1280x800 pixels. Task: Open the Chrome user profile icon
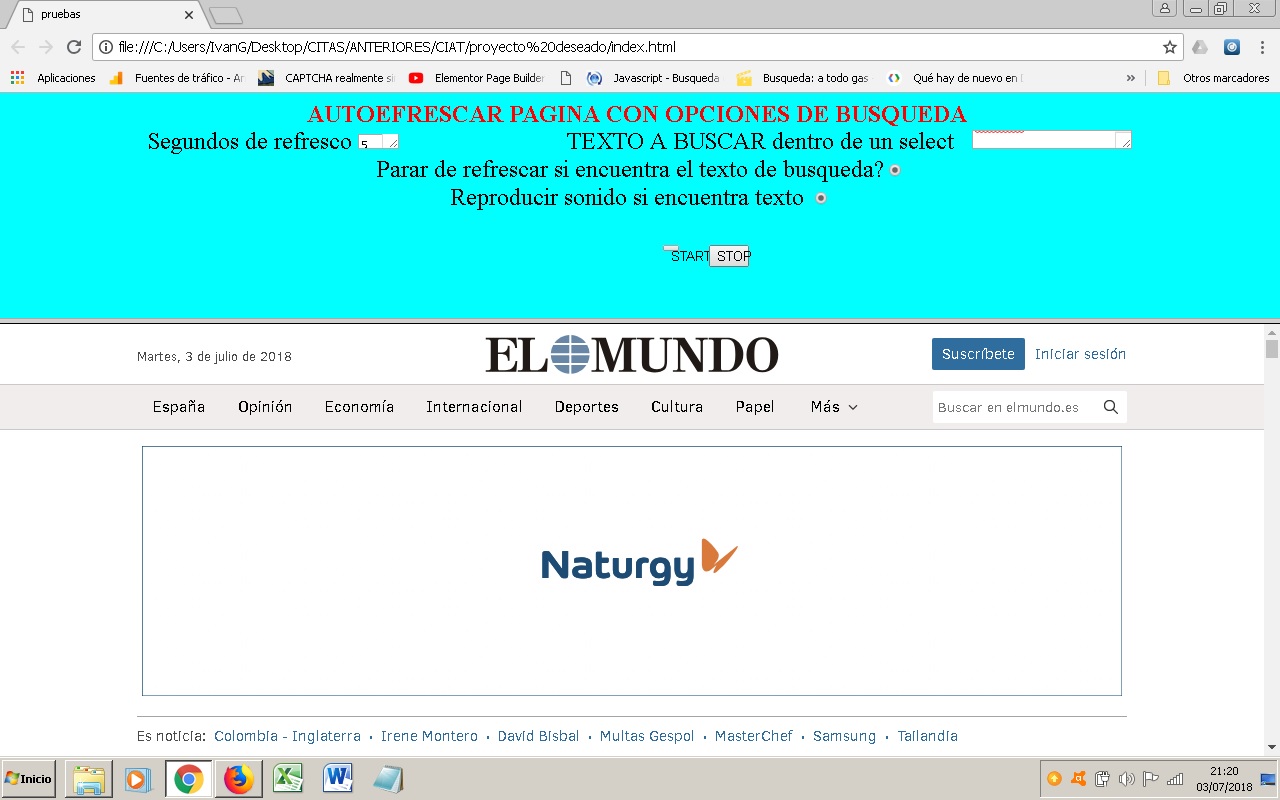1164,8
